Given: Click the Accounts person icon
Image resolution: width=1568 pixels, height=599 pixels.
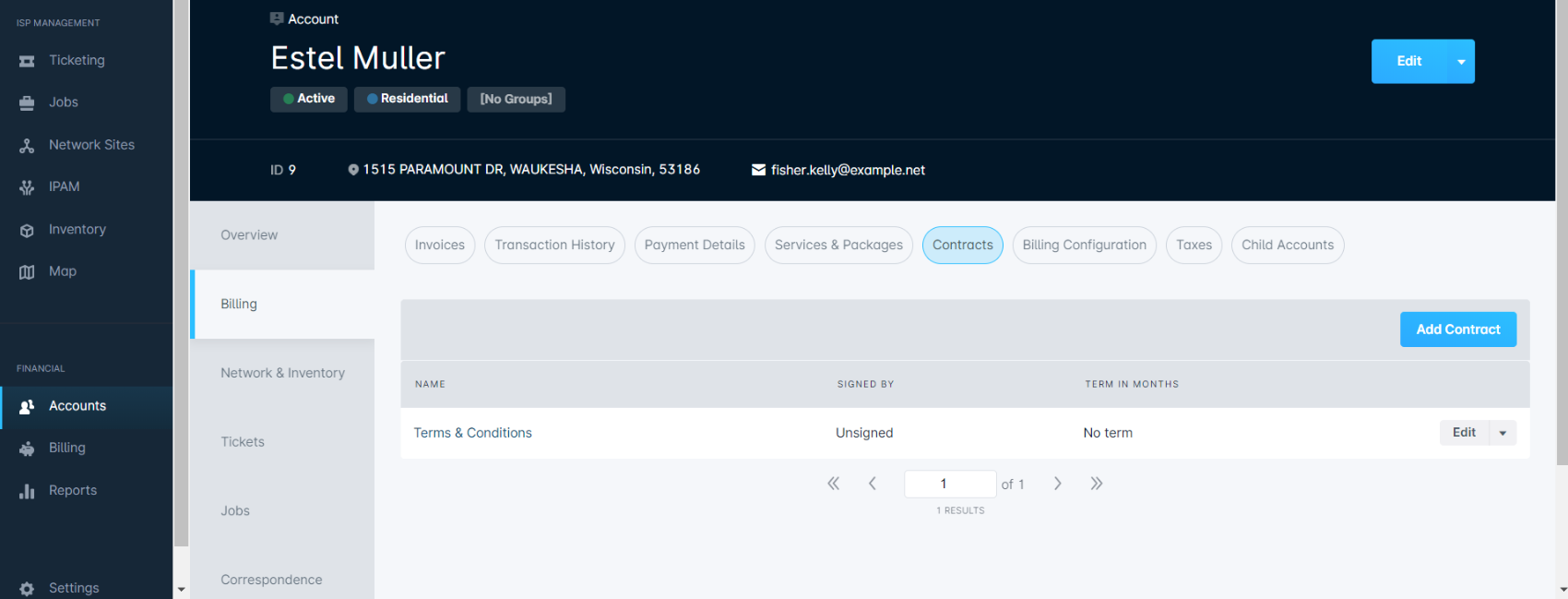Looking at the screenshot, I should pos(27,406).
